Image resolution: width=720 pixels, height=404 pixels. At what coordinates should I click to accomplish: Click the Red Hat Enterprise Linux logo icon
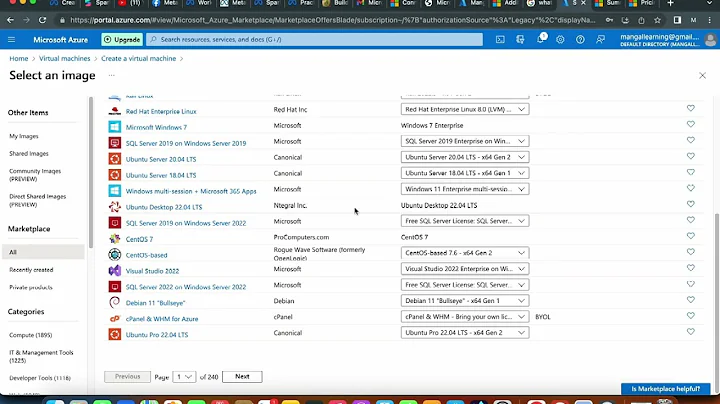click(114, 111)
